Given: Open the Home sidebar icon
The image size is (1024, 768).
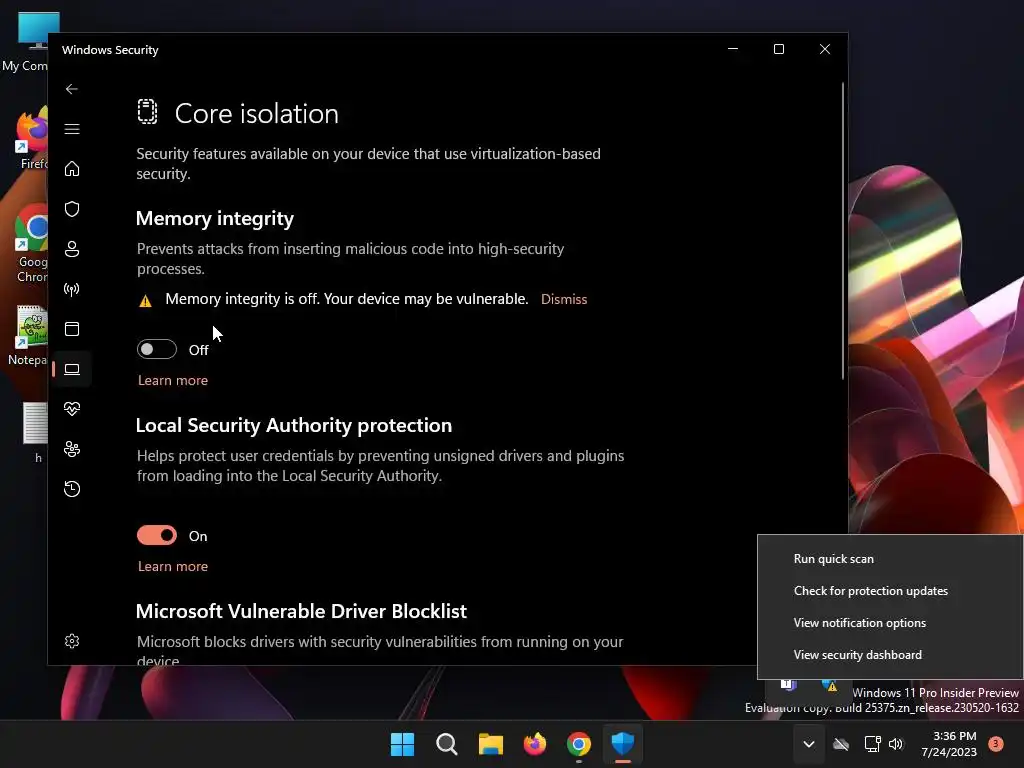Looking at the screenshot, I should click(x=72, y=168).
